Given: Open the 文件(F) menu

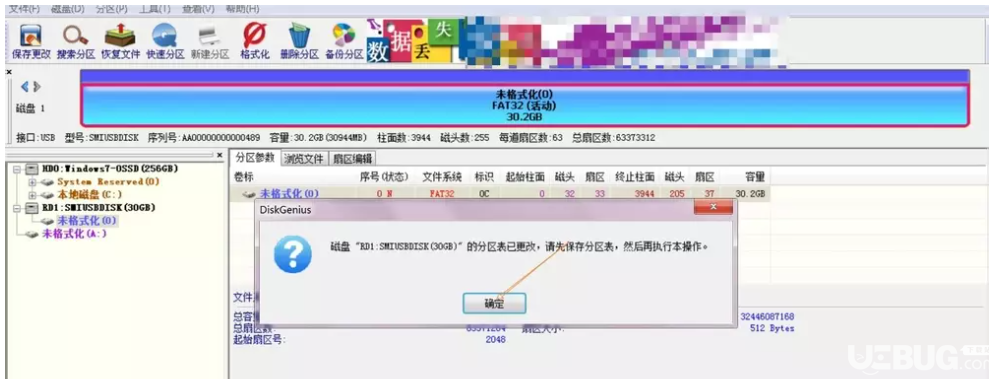Looking at the screenshot, I should click(x=24, y=9).
